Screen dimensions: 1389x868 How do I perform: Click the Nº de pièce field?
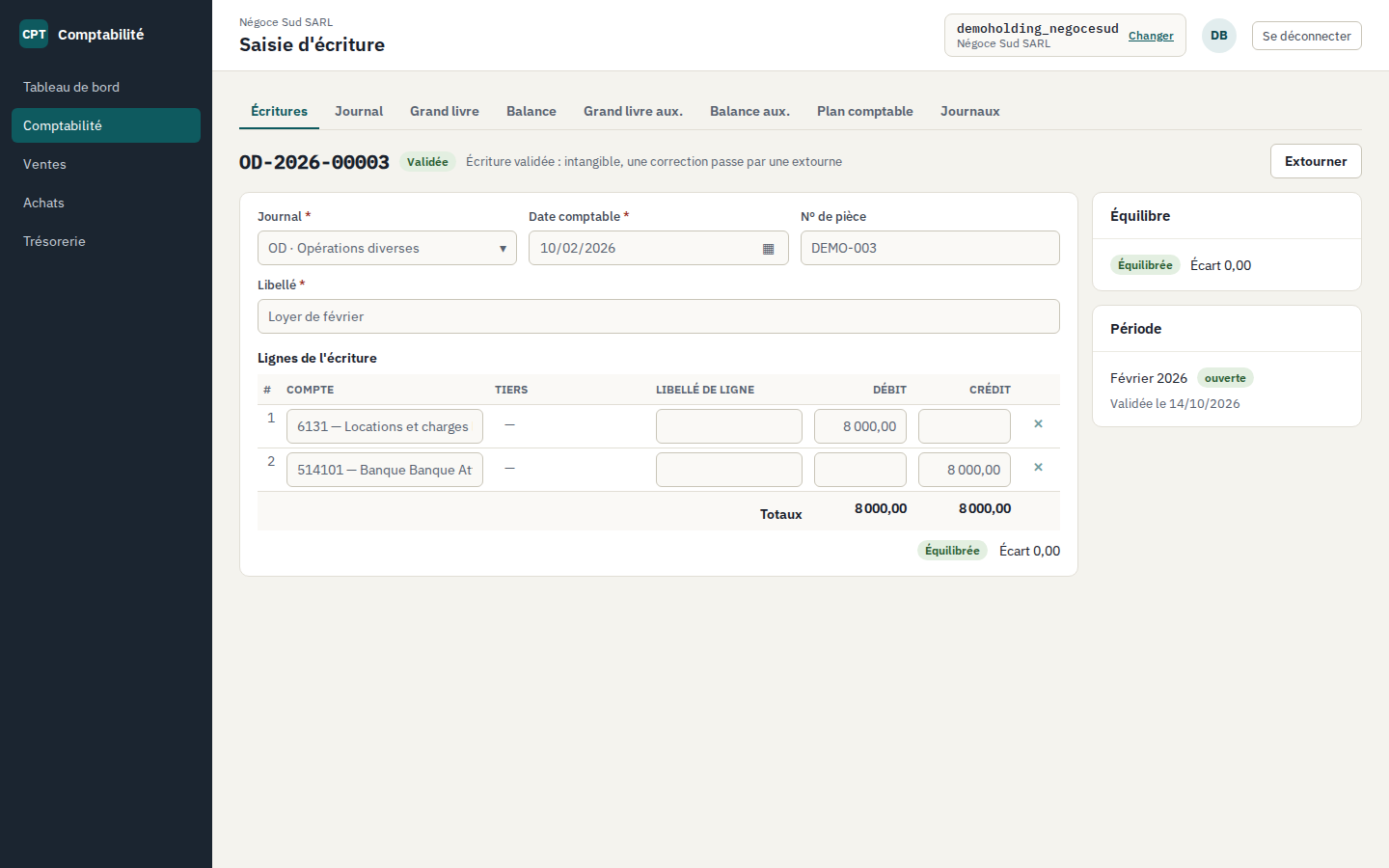[930, 248]
